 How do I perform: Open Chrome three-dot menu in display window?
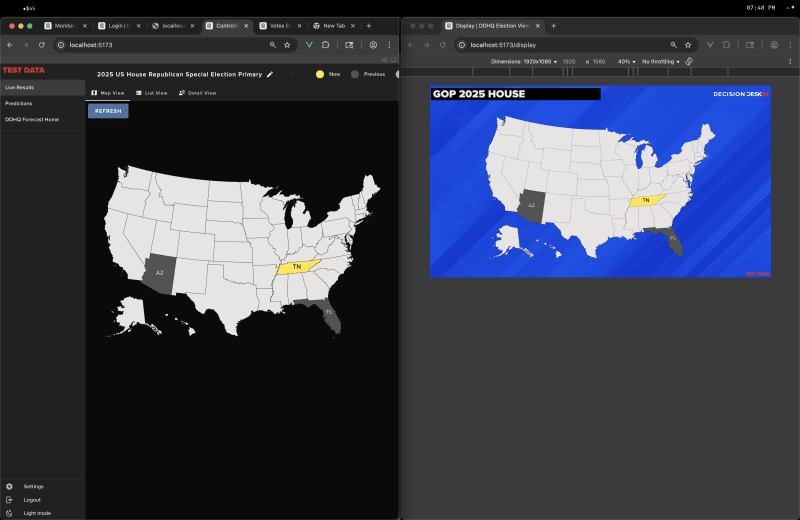click(790, 45)
